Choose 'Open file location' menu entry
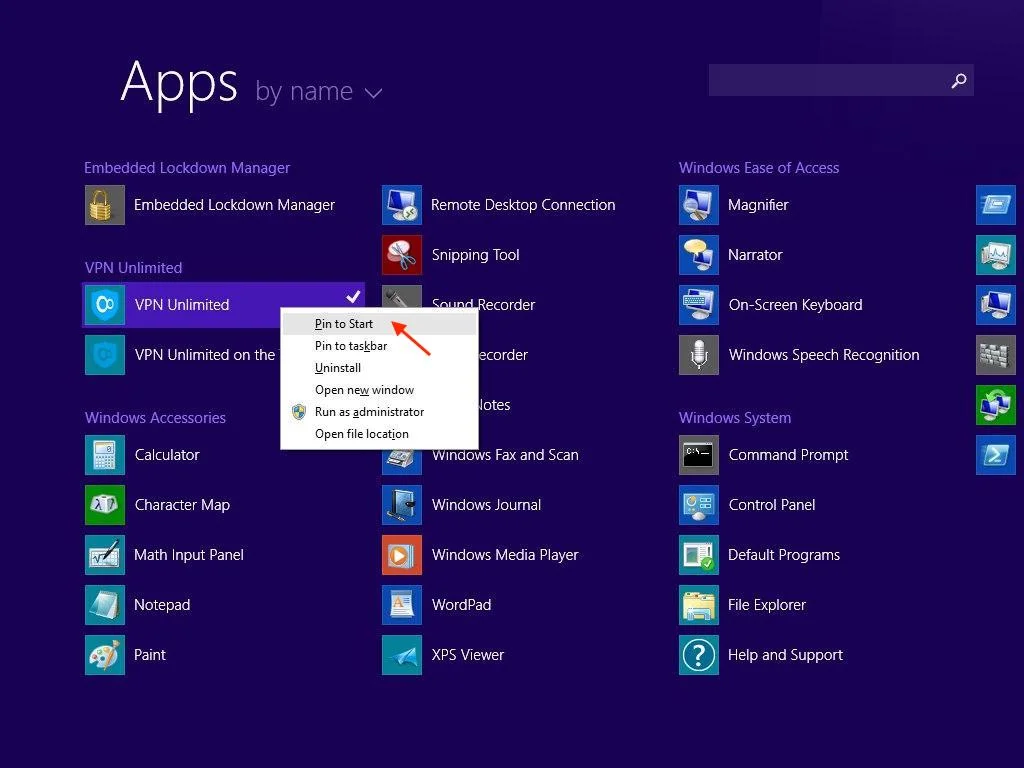The width and height of the screenshot is (1024, 768). tap(361, 434)
